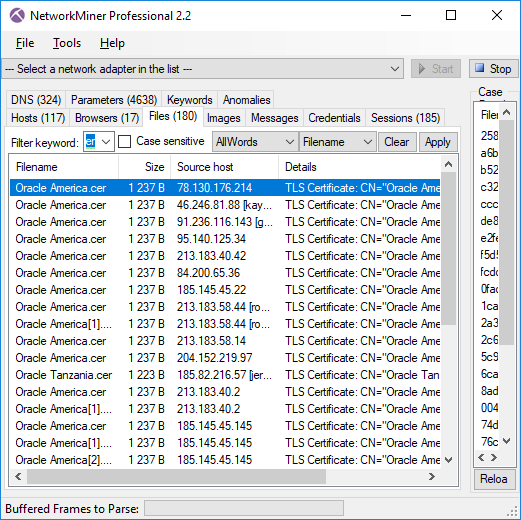Screen dimensions: 521x520
Task: Click the Start capture button
Action: [x=436, y=69]
